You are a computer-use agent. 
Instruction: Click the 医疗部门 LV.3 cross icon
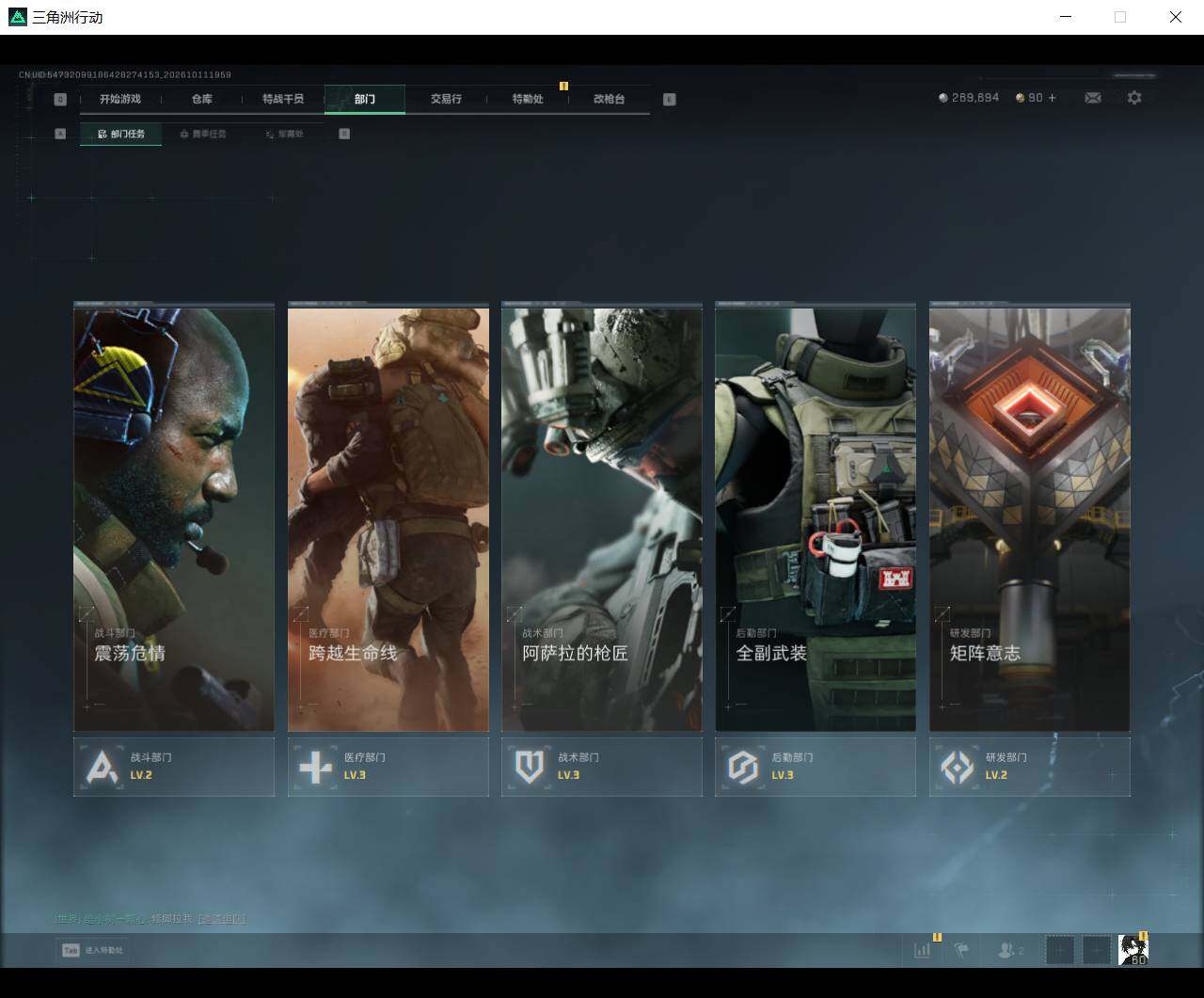pos(315,768)
